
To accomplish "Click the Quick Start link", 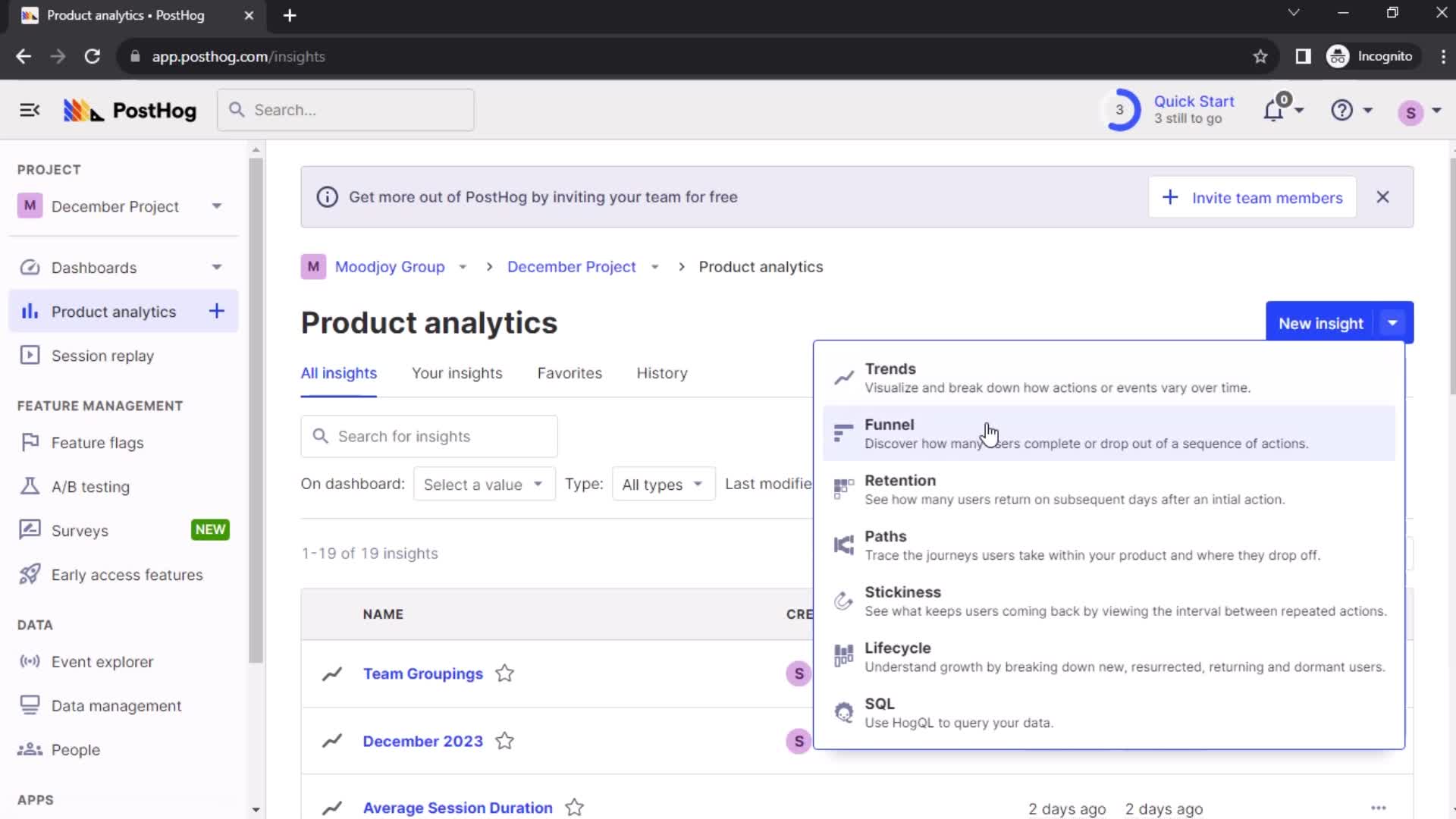I will click(1194, 102).
